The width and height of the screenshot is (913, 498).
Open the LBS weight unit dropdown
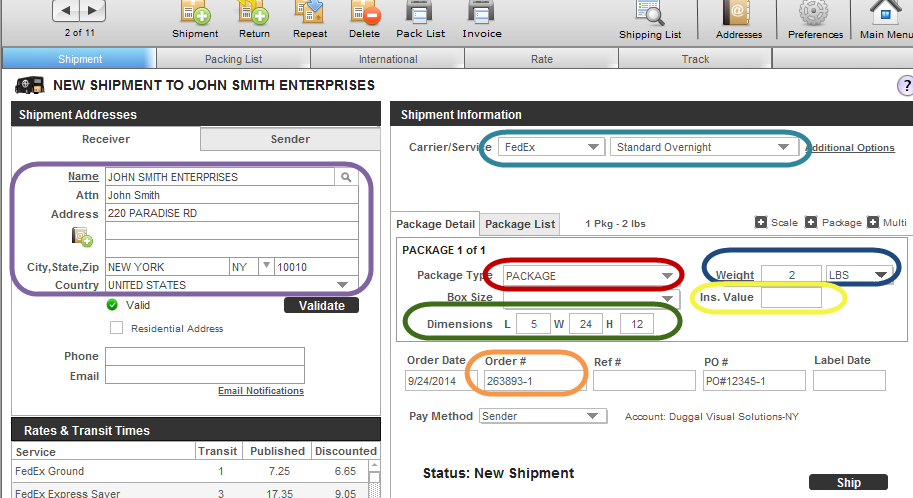tap(859, 274)
